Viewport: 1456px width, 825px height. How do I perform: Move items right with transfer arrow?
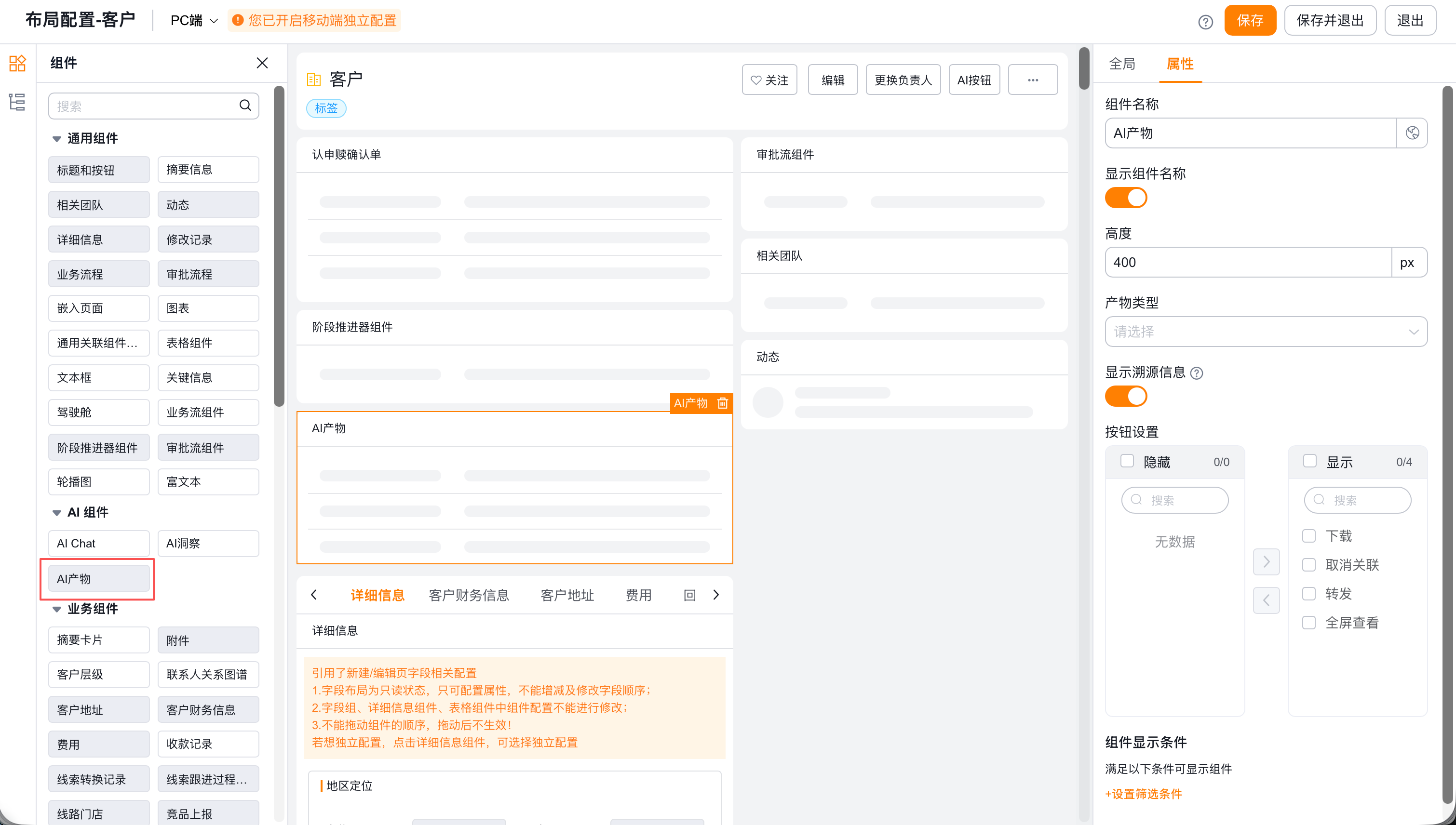tap(1266, 562)
